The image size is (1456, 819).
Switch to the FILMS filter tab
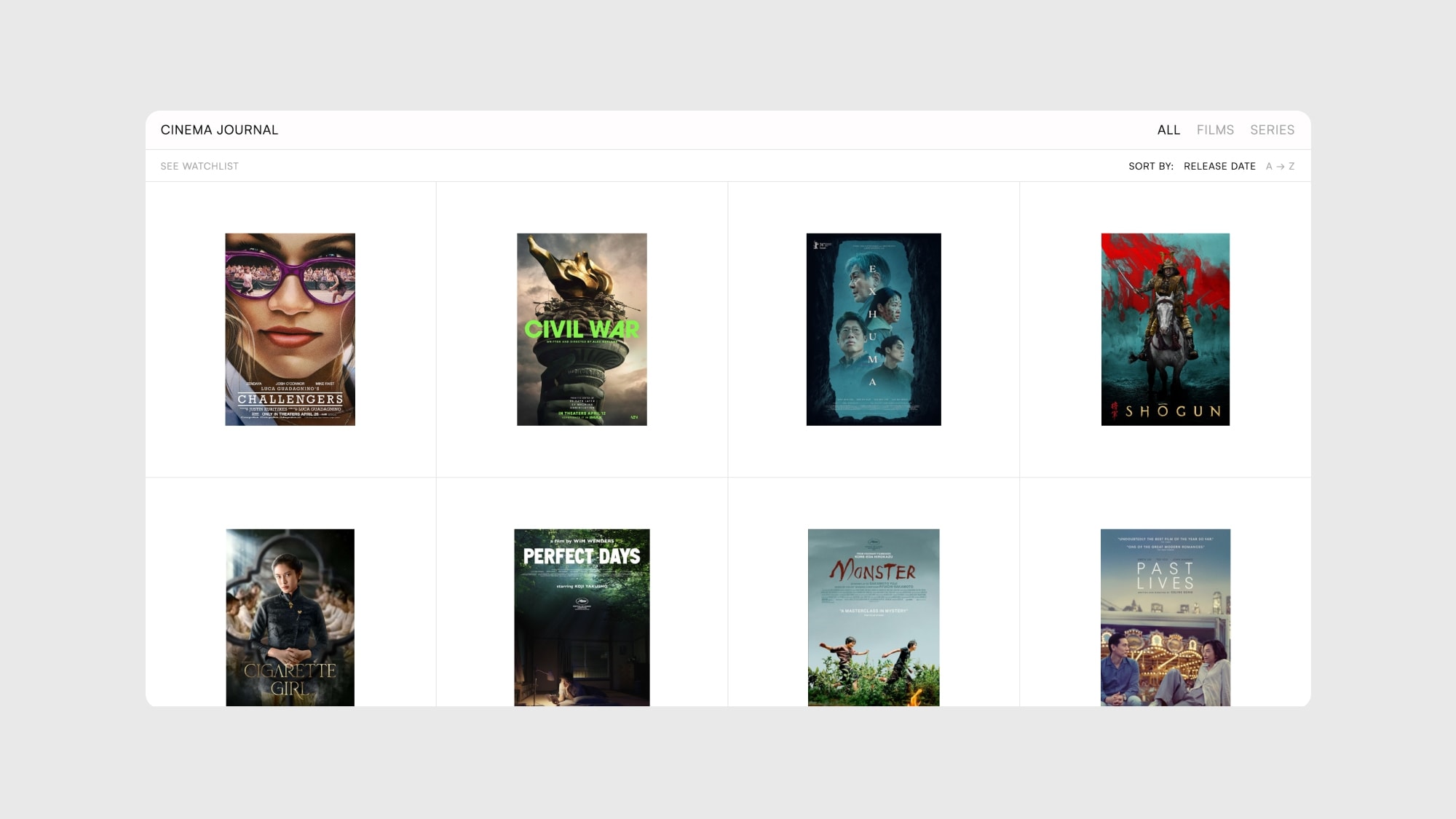coord(1214,130)
